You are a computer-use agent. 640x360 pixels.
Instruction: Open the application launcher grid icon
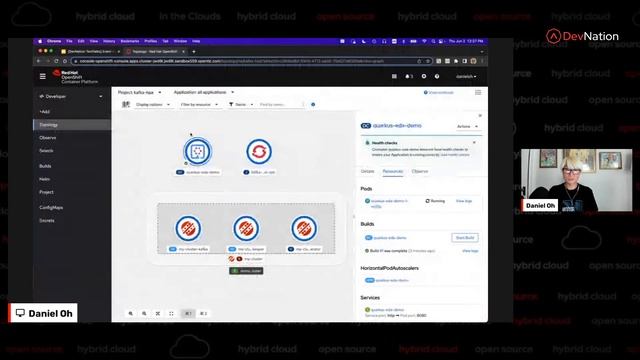[394, 76]
